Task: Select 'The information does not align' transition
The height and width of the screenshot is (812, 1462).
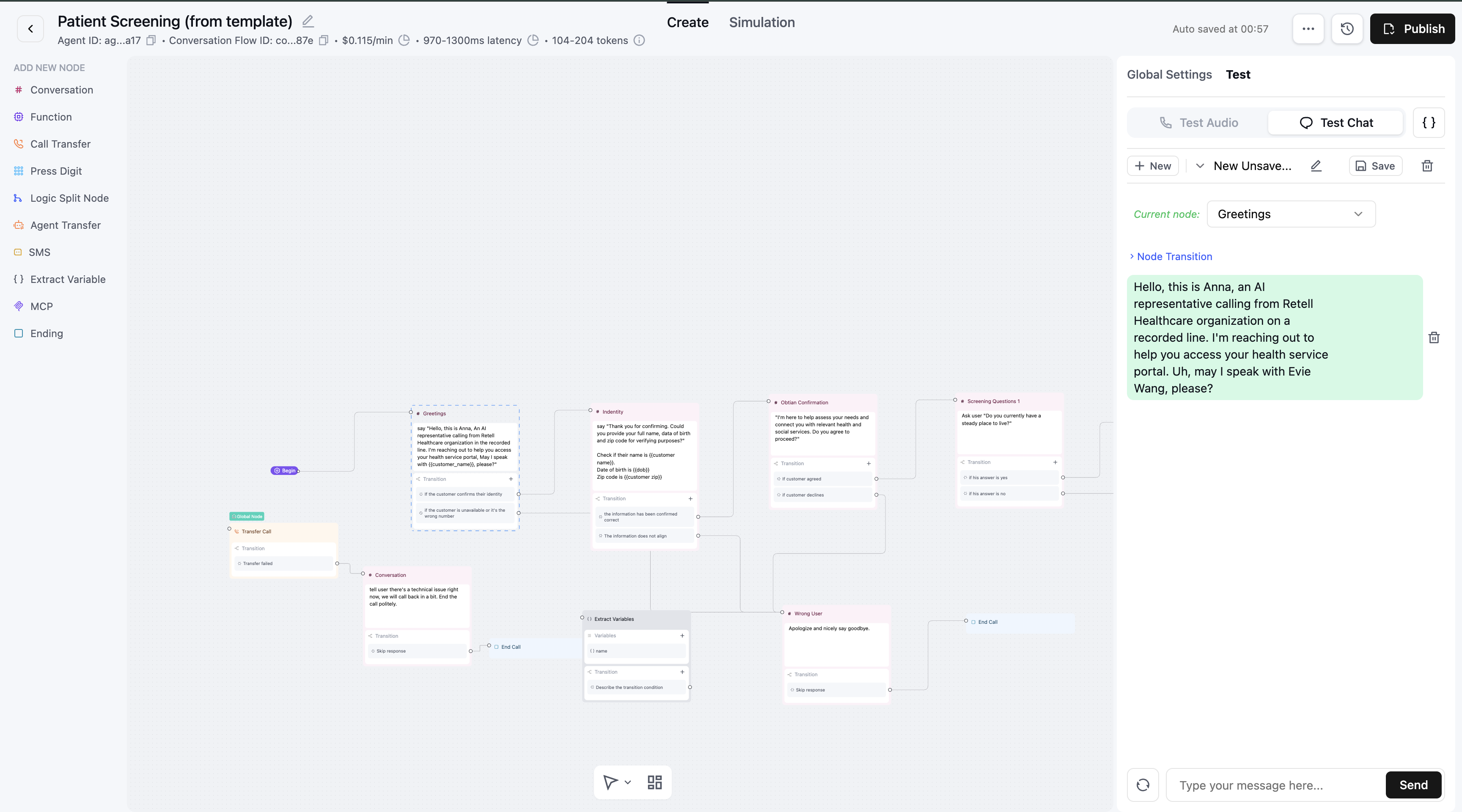Action: click(x=645, y=536)
